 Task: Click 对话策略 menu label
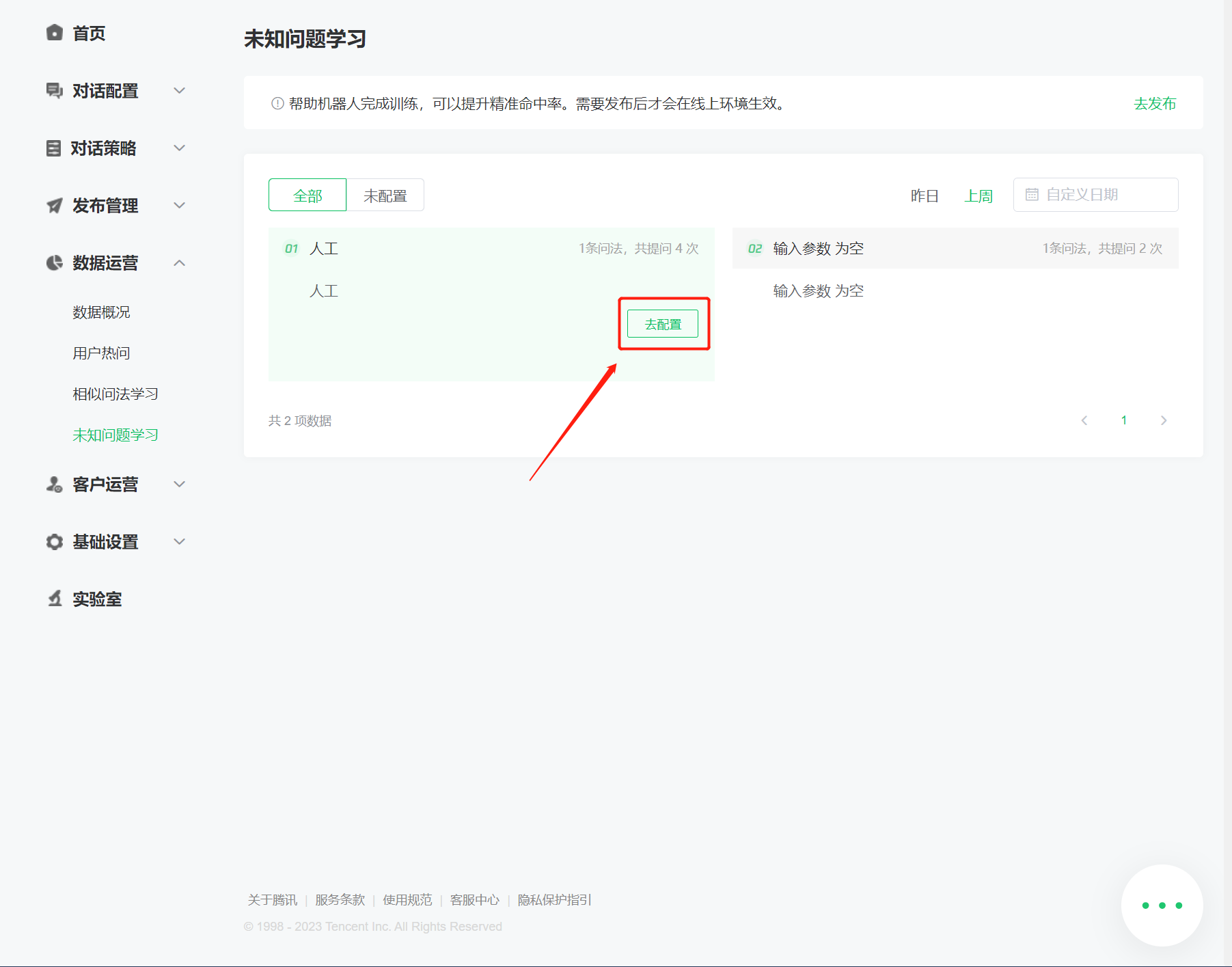104,148
